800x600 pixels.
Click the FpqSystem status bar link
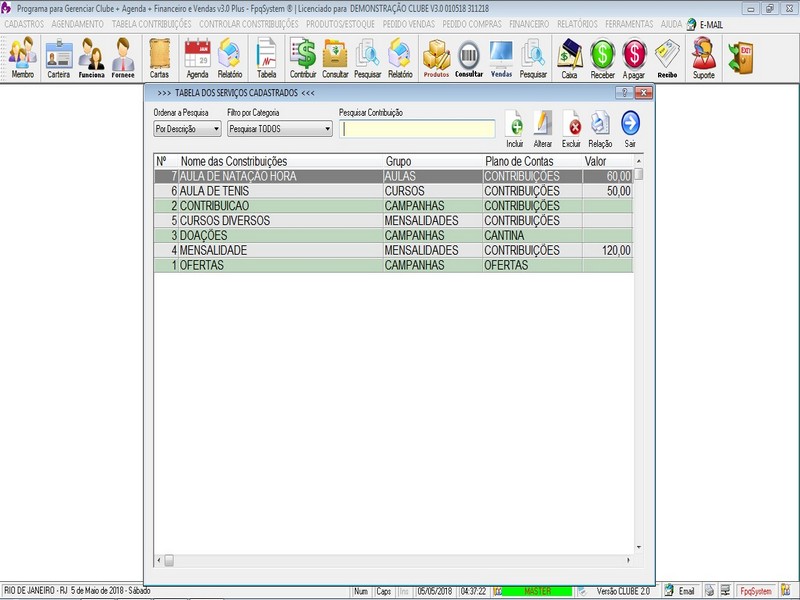(x=756, y=591)
